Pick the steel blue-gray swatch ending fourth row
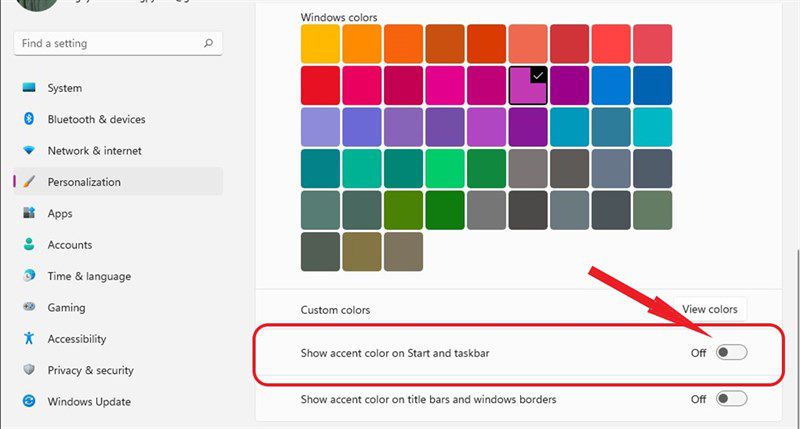This screenshot has height=429, width=800. click(x=653, y=168)
